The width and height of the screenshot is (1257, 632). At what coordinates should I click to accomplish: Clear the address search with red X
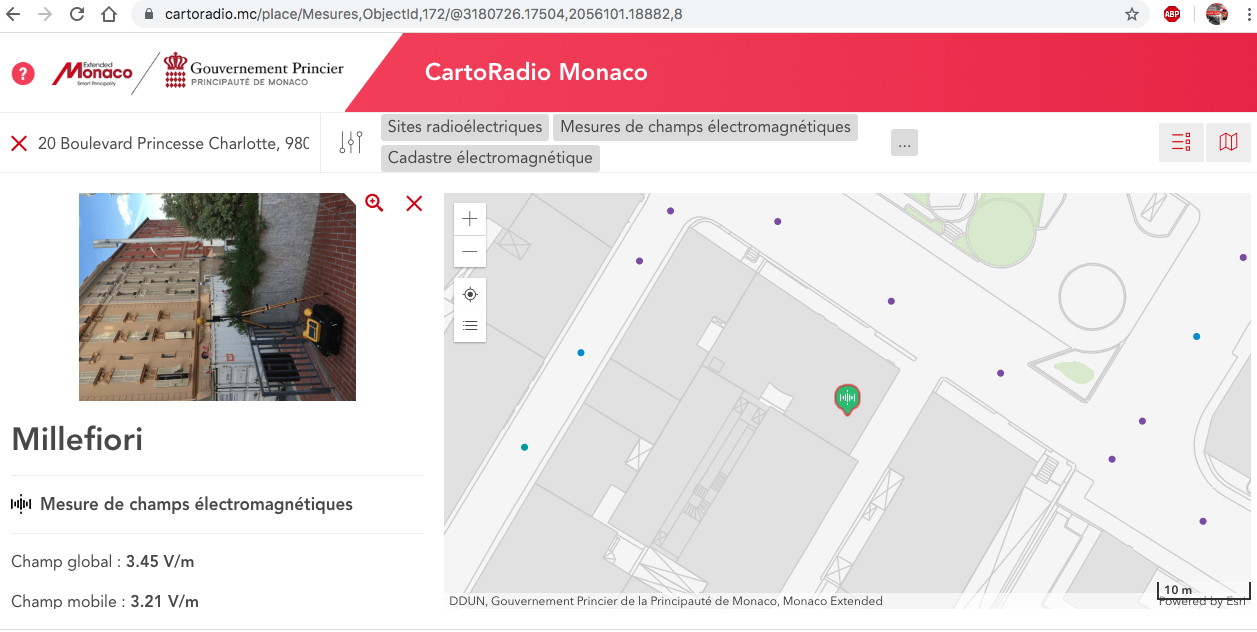[19, 143]
